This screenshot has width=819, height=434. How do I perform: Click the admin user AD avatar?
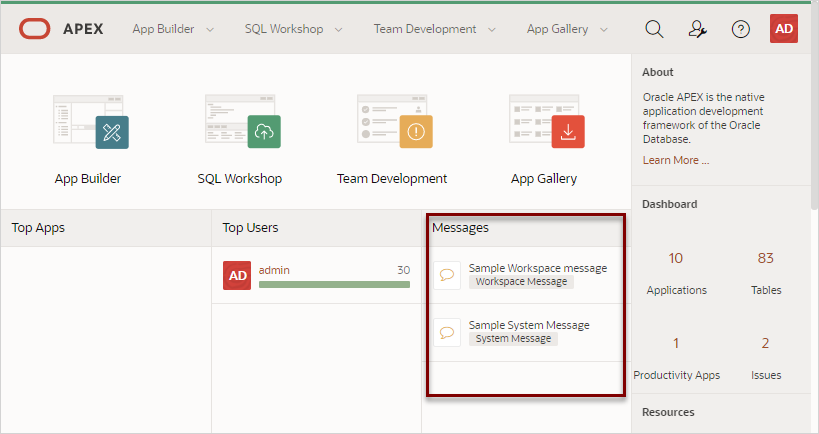click(237, 275)
